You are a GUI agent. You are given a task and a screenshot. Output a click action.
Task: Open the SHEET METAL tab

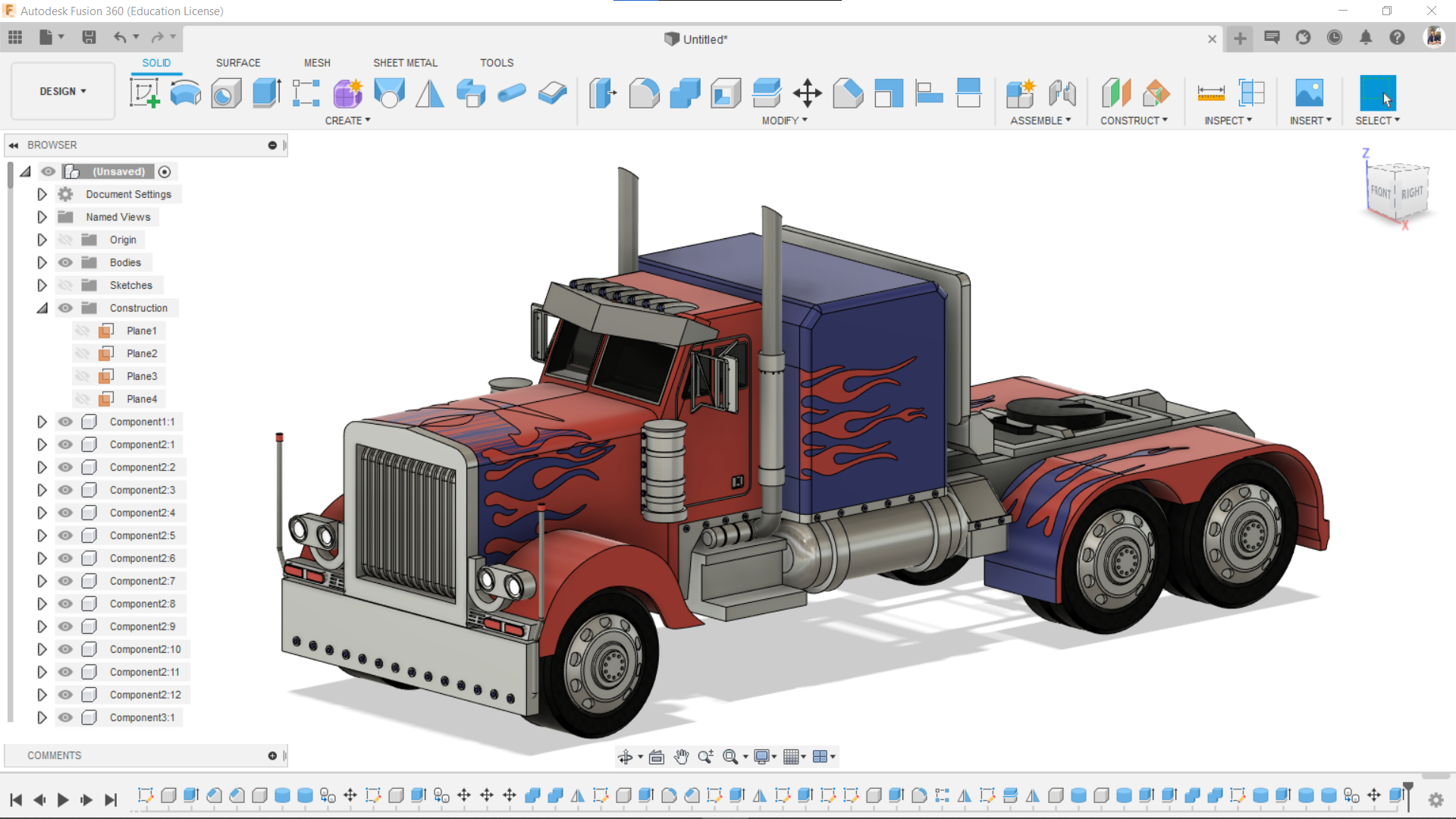[x=405, y=63]
